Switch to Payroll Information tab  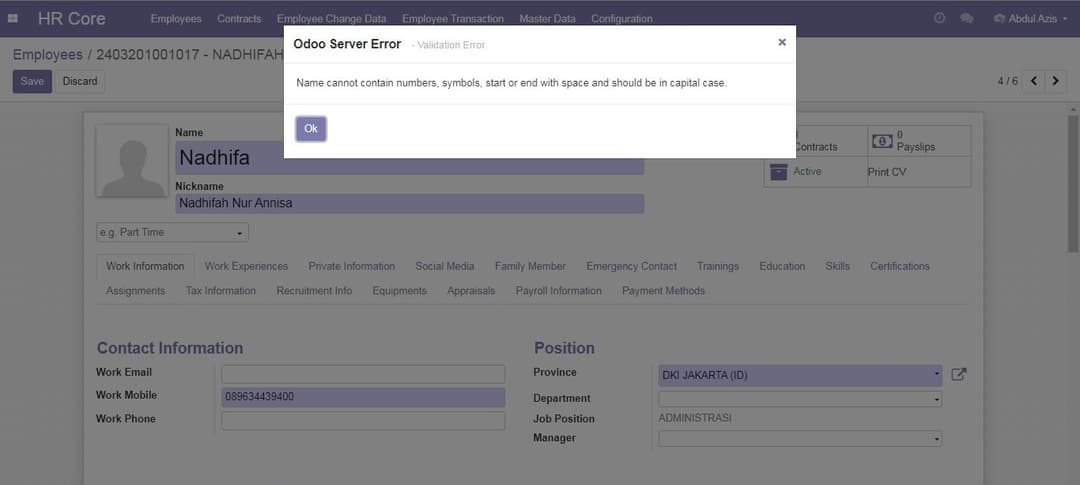tap(559, 291)
